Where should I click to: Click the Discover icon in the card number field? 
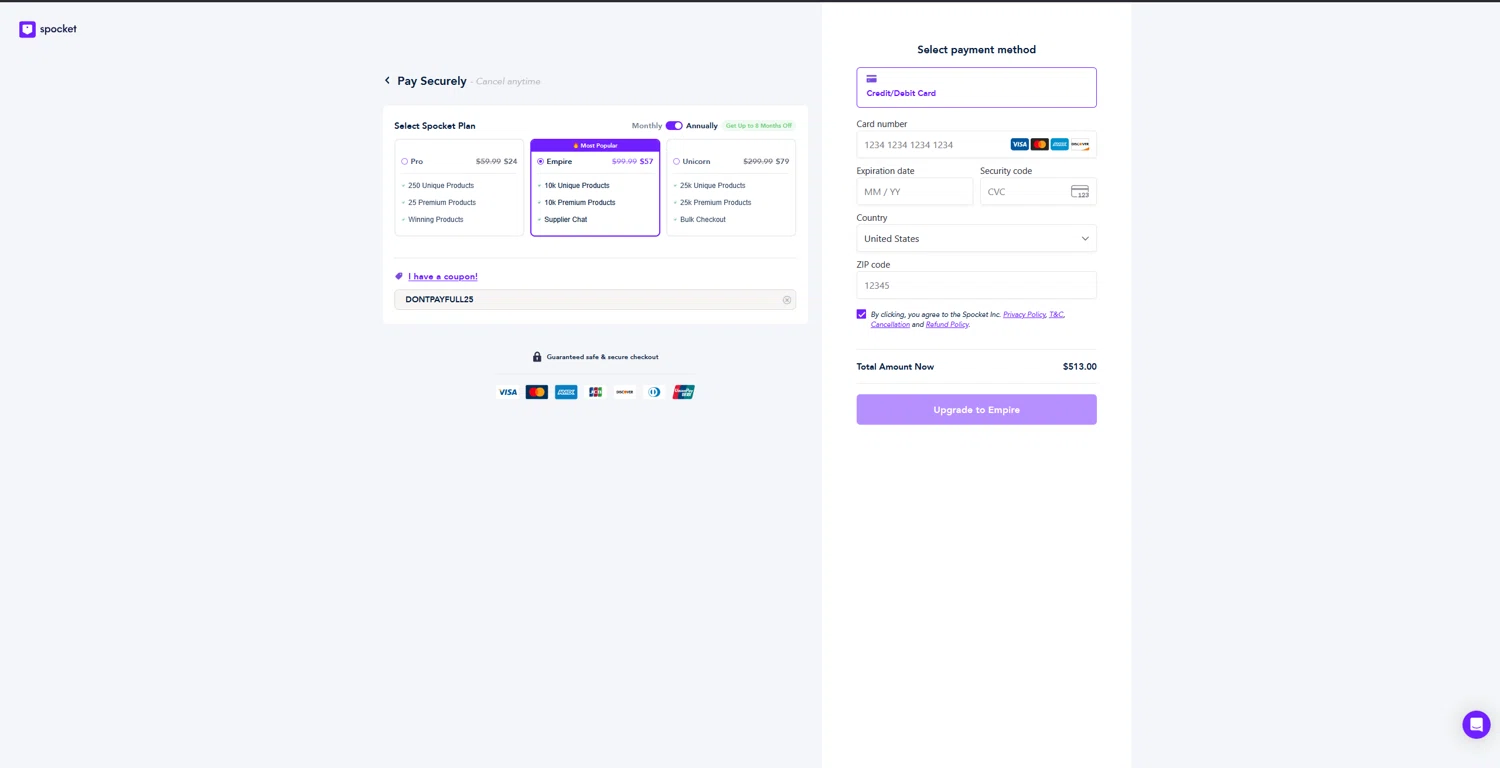click(x=1080, y=144)
